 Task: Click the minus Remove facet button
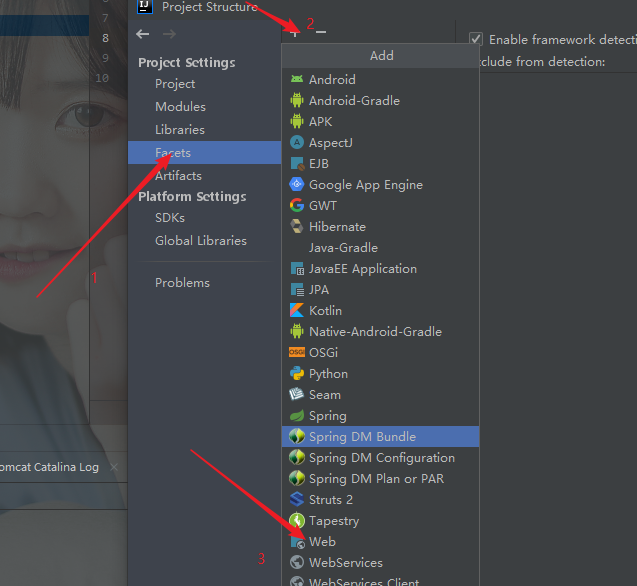[x=321, y=32]
